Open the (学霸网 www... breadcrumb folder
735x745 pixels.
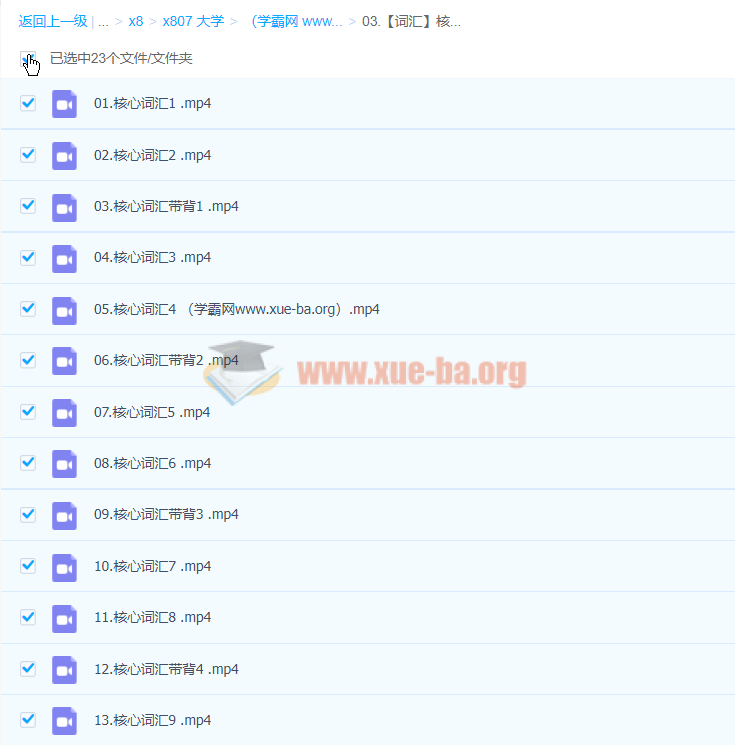[x=296, y=21]
